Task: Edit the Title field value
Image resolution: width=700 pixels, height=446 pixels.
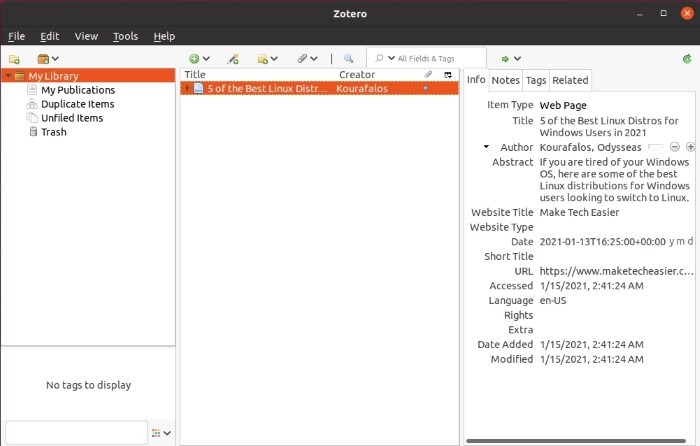Action: pyautogui.click(x=609, y=126)
